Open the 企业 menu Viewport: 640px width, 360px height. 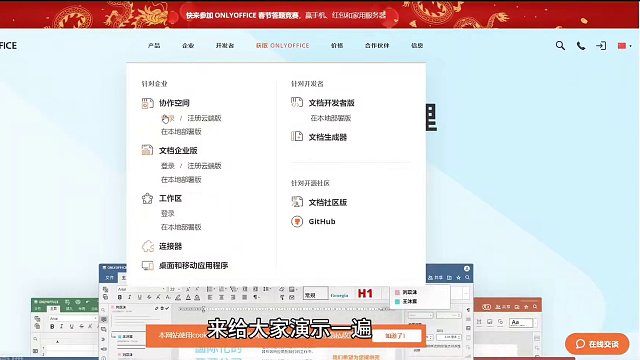tap(188, 46)
